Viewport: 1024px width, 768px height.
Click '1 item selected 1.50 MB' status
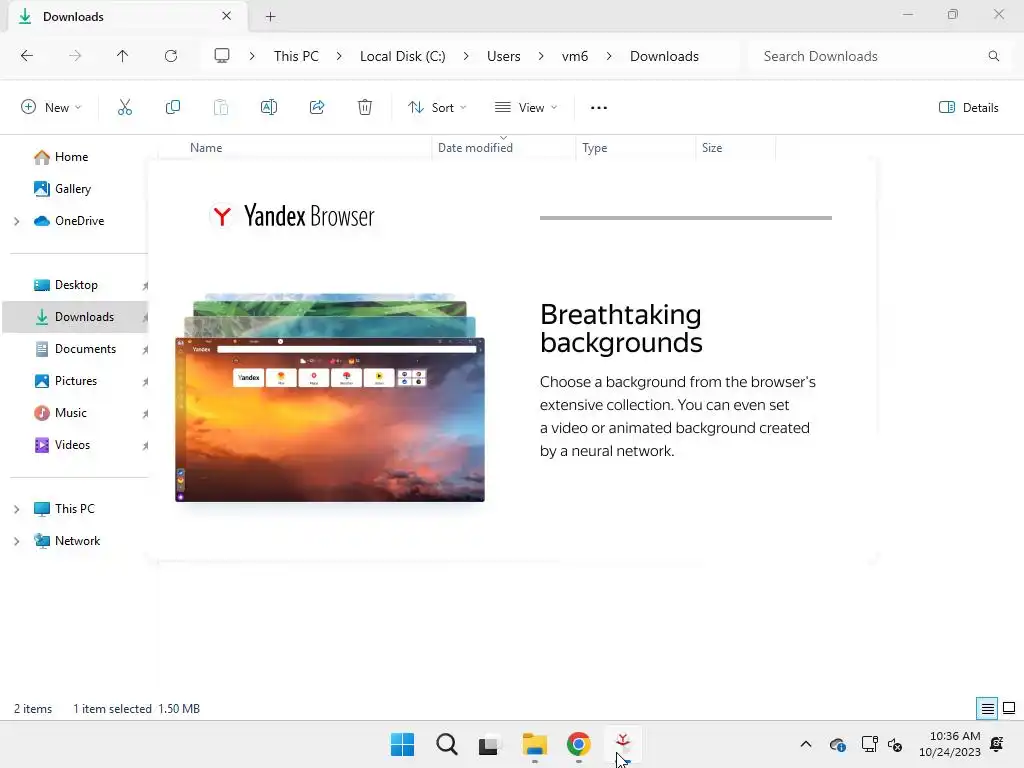[136, 709]
